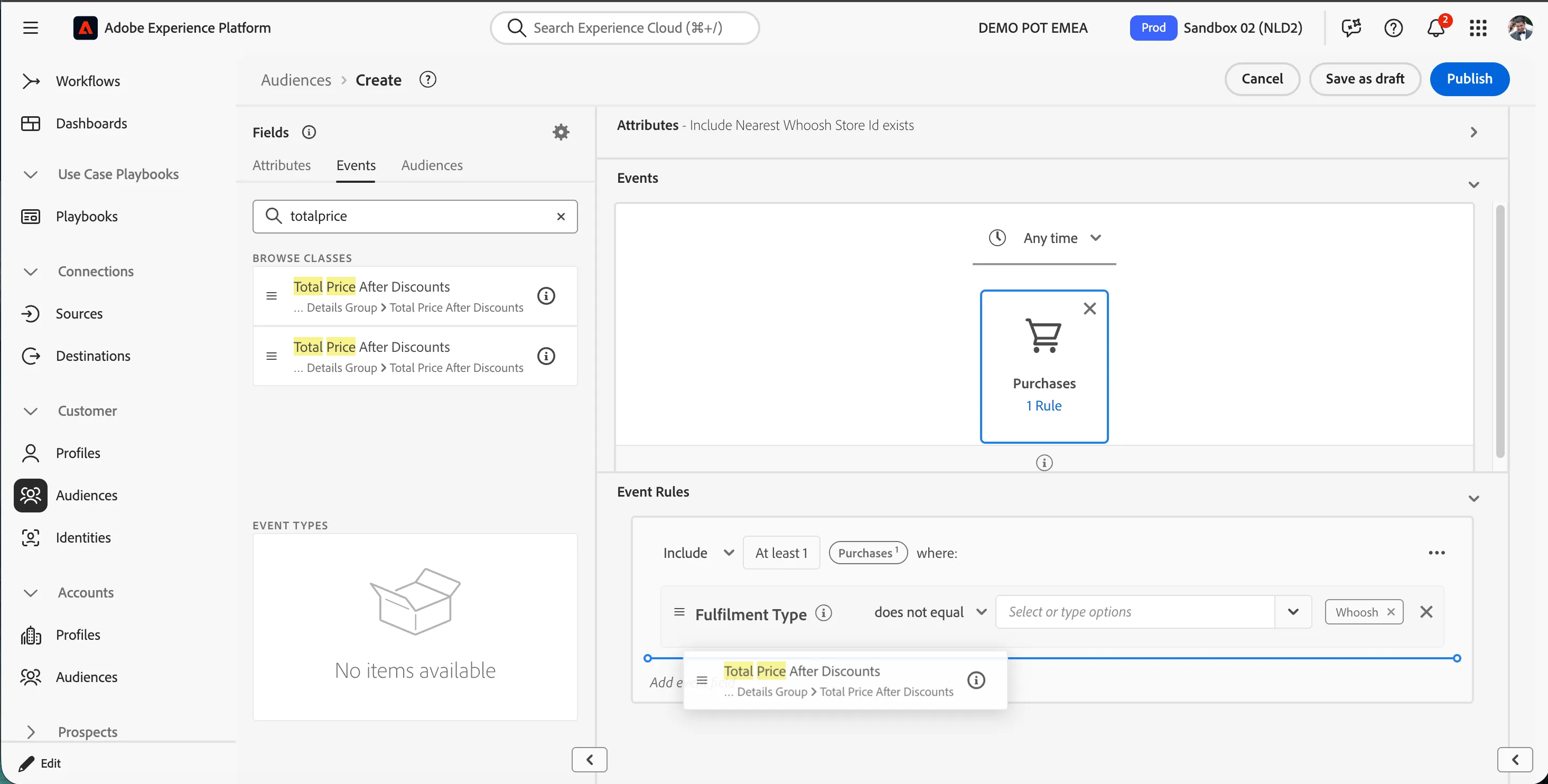Screen dimensions: 1548x784
Task: Click the info icon next to Fields
Action: tap(309, 132)
